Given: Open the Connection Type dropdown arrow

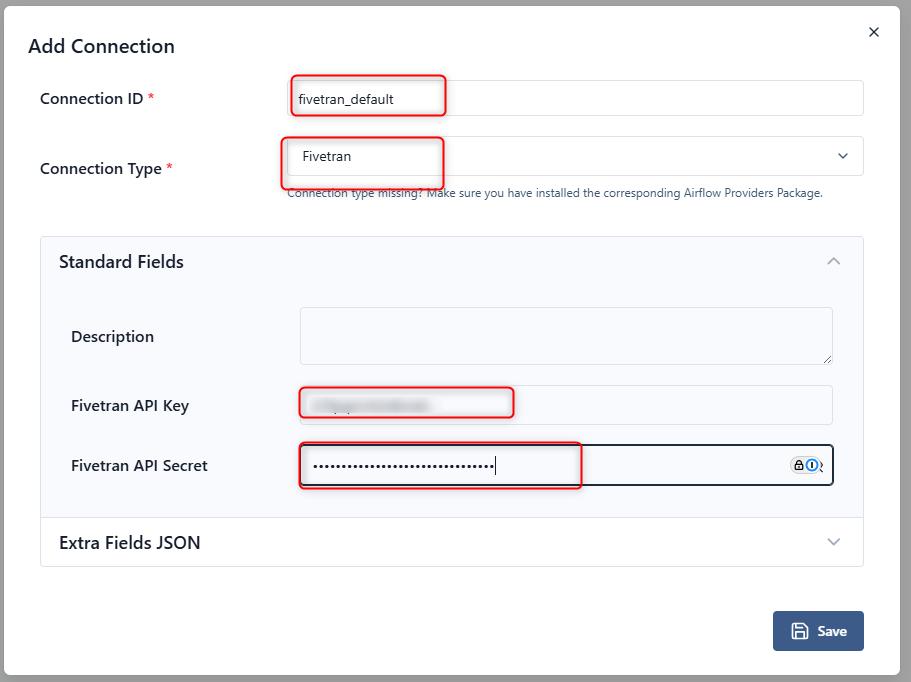Looking at the screenshot, I should click(x=842, y=156).
